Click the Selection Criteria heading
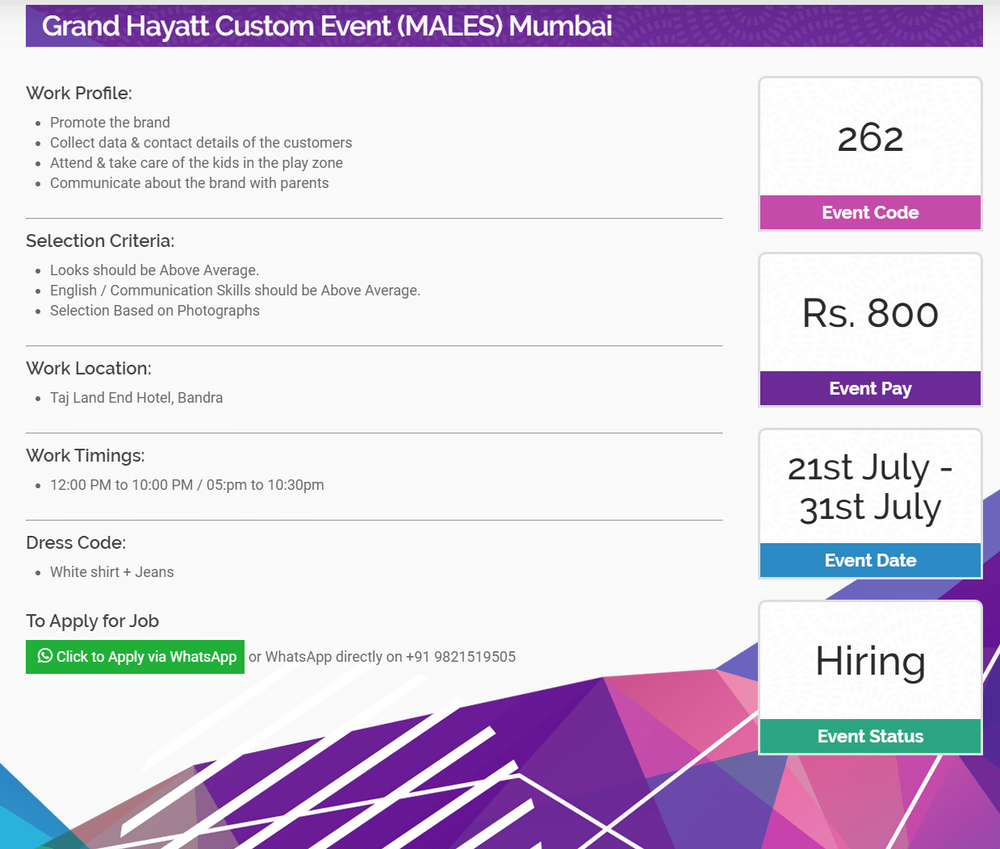 [x=100, y=241]
